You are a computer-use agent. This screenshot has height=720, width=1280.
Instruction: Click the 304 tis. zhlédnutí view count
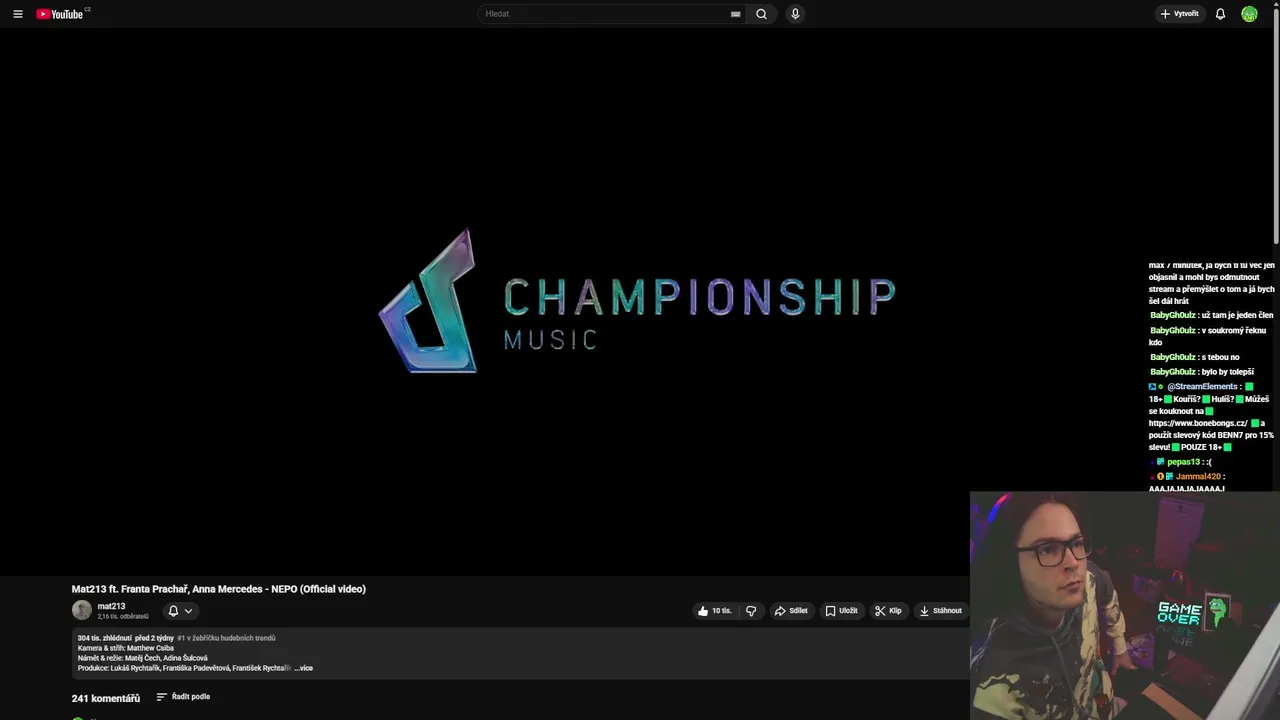(104, 638)
